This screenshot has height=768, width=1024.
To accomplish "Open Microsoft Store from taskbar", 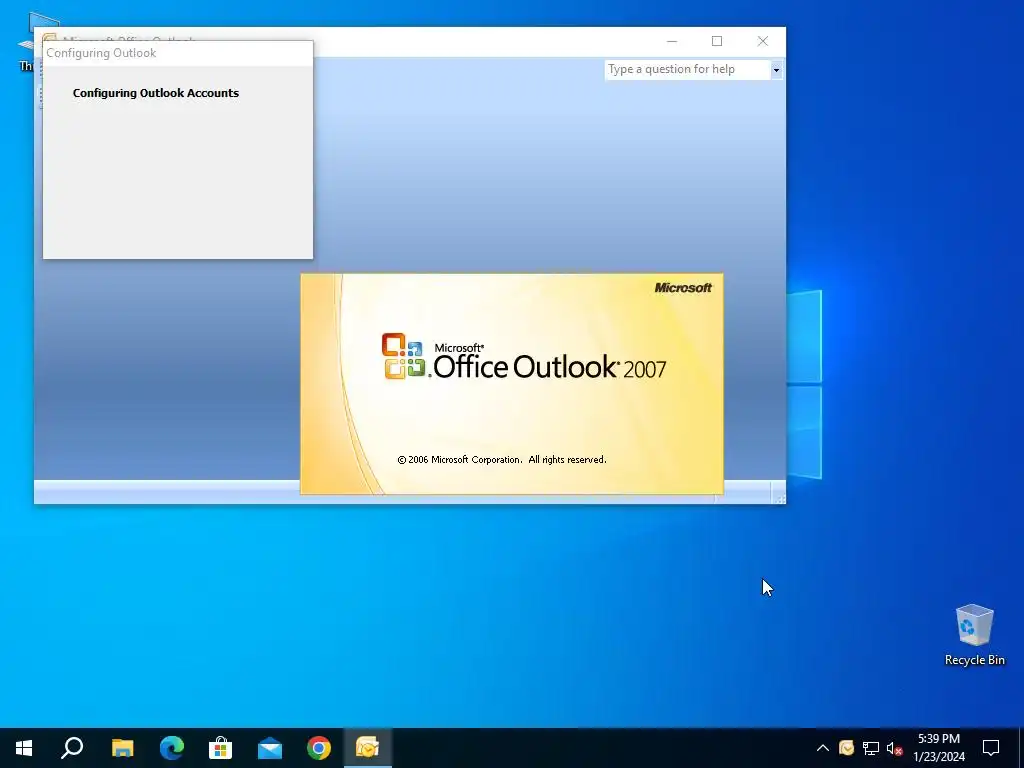I will point(221,748).
